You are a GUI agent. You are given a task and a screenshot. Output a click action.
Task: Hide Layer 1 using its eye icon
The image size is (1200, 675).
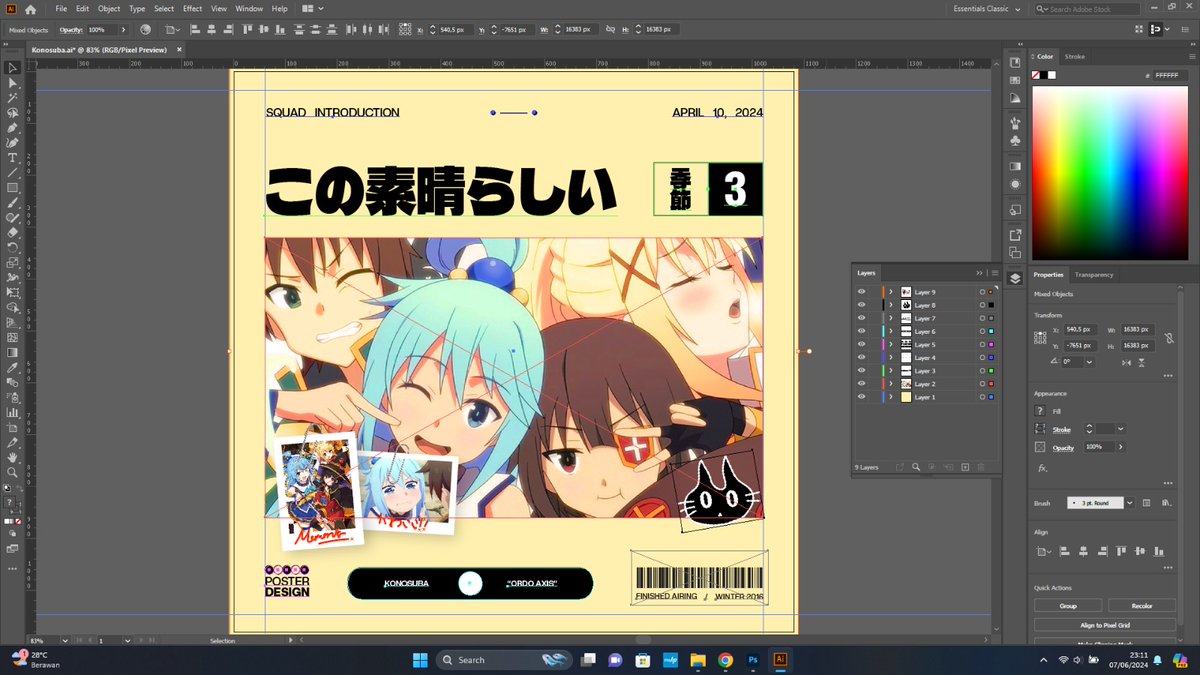[861, 396]
